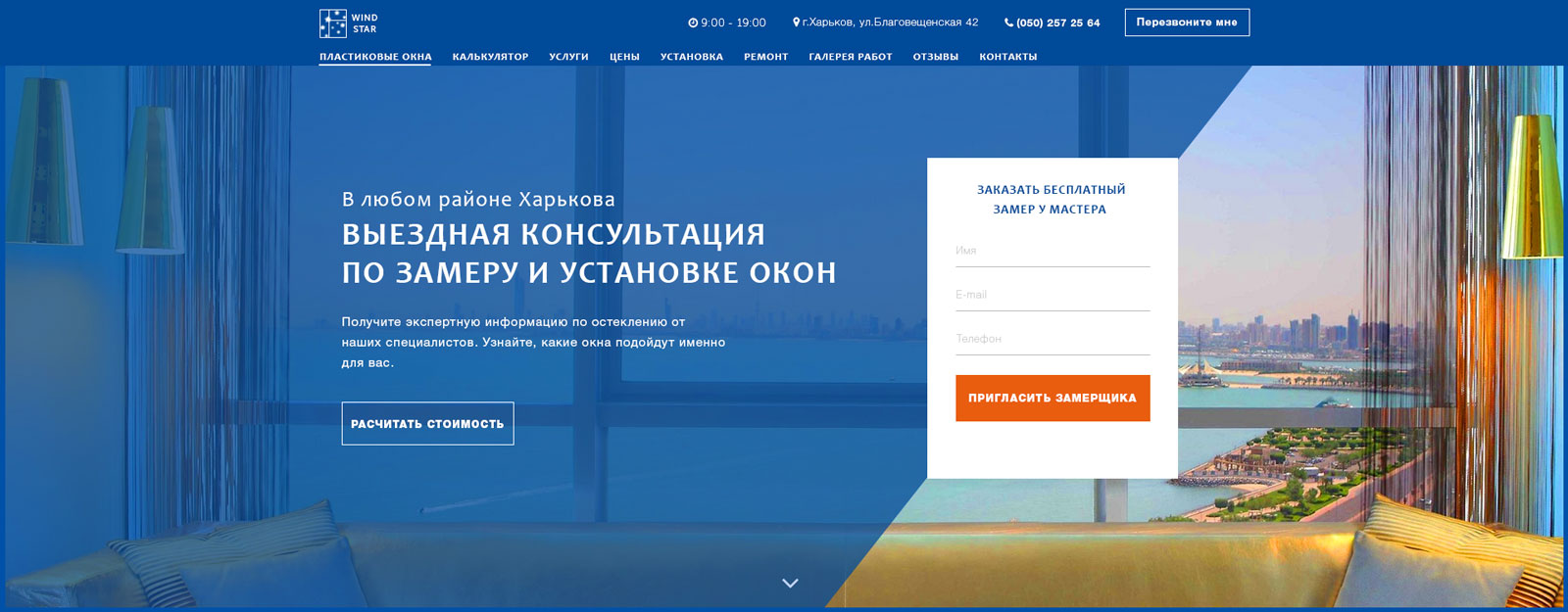The width and height of the screenshot is (1568, 612).
Task: Click the Перезвоните мне button
Action: pos(1187,23)
